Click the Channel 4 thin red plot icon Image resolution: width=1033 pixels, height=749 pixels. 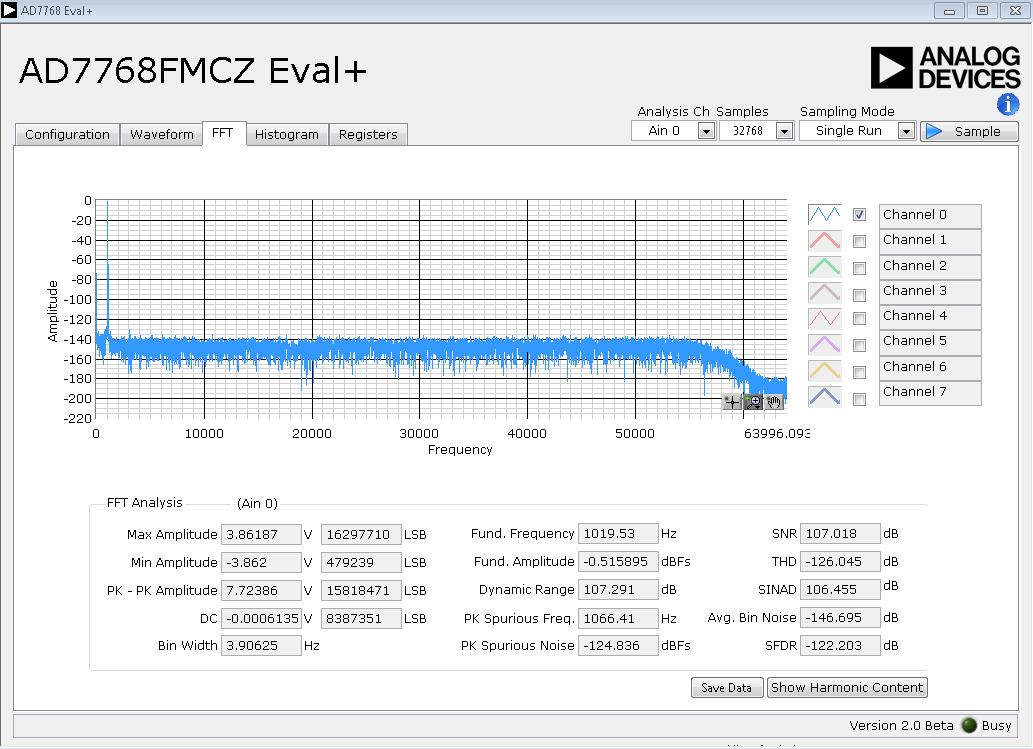pos(824,318)
